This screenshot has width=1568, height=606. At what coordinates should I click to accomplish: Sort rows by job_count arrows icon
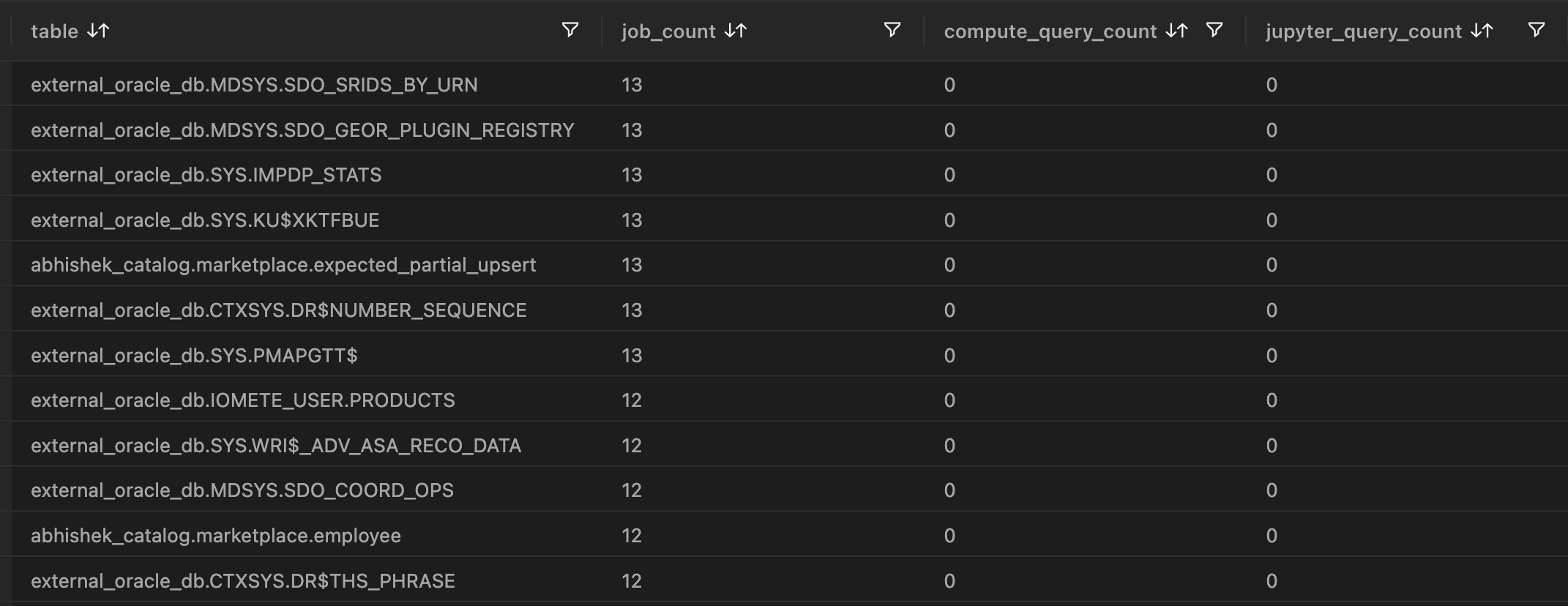[x=736, y=31]
